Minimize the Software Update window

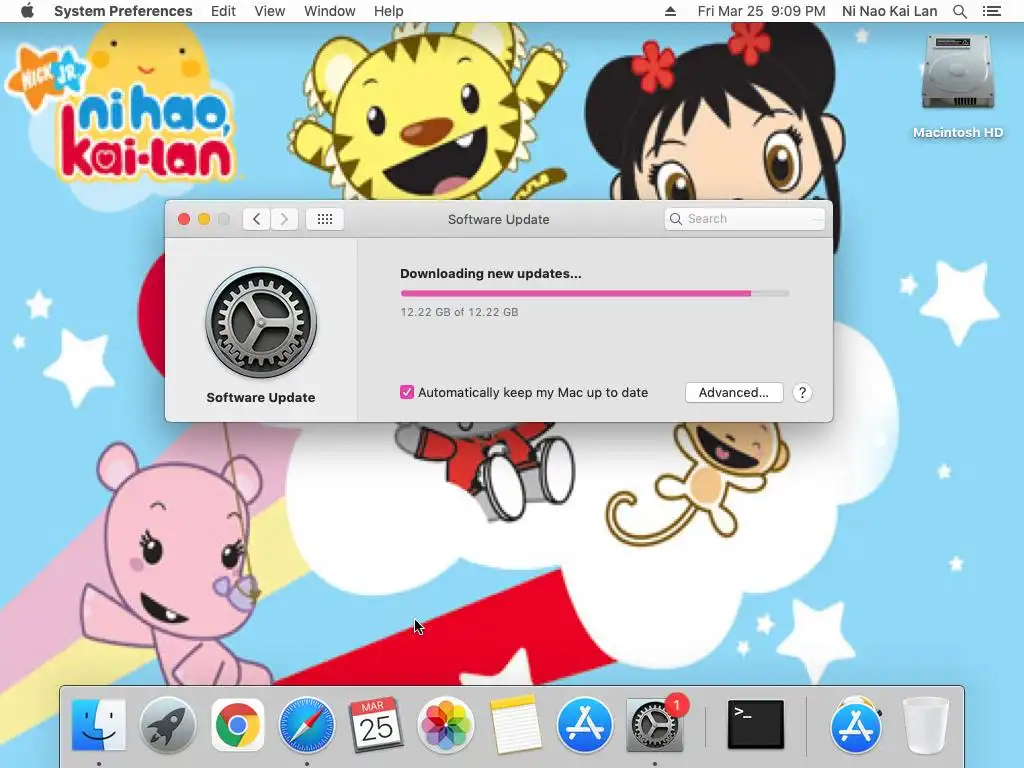204,219
